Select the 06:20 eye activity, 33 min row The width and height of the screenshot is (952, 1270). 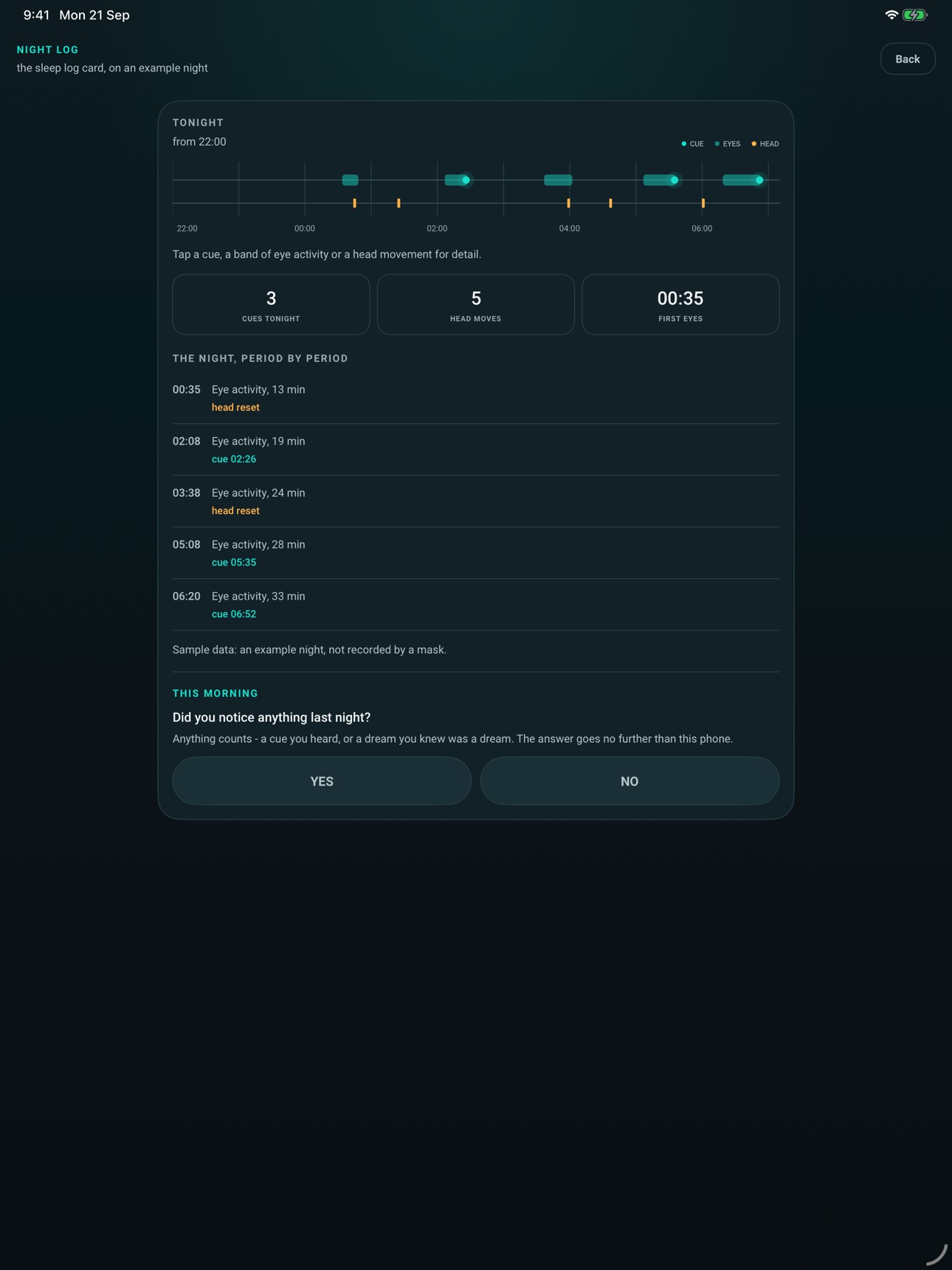point(476,605)
